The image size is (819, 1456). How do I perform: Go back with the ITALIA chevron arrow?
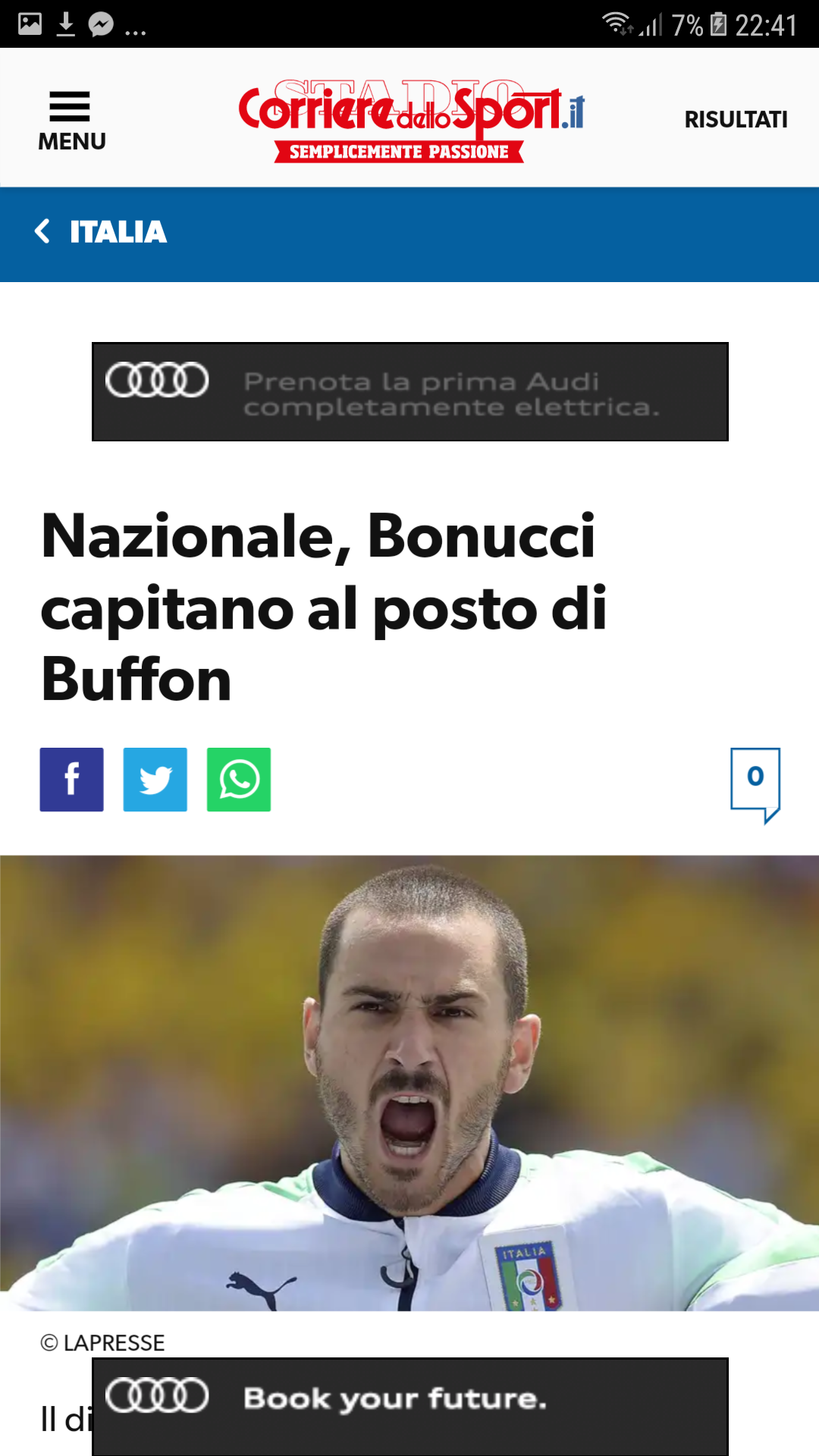[x=42, y=231]
